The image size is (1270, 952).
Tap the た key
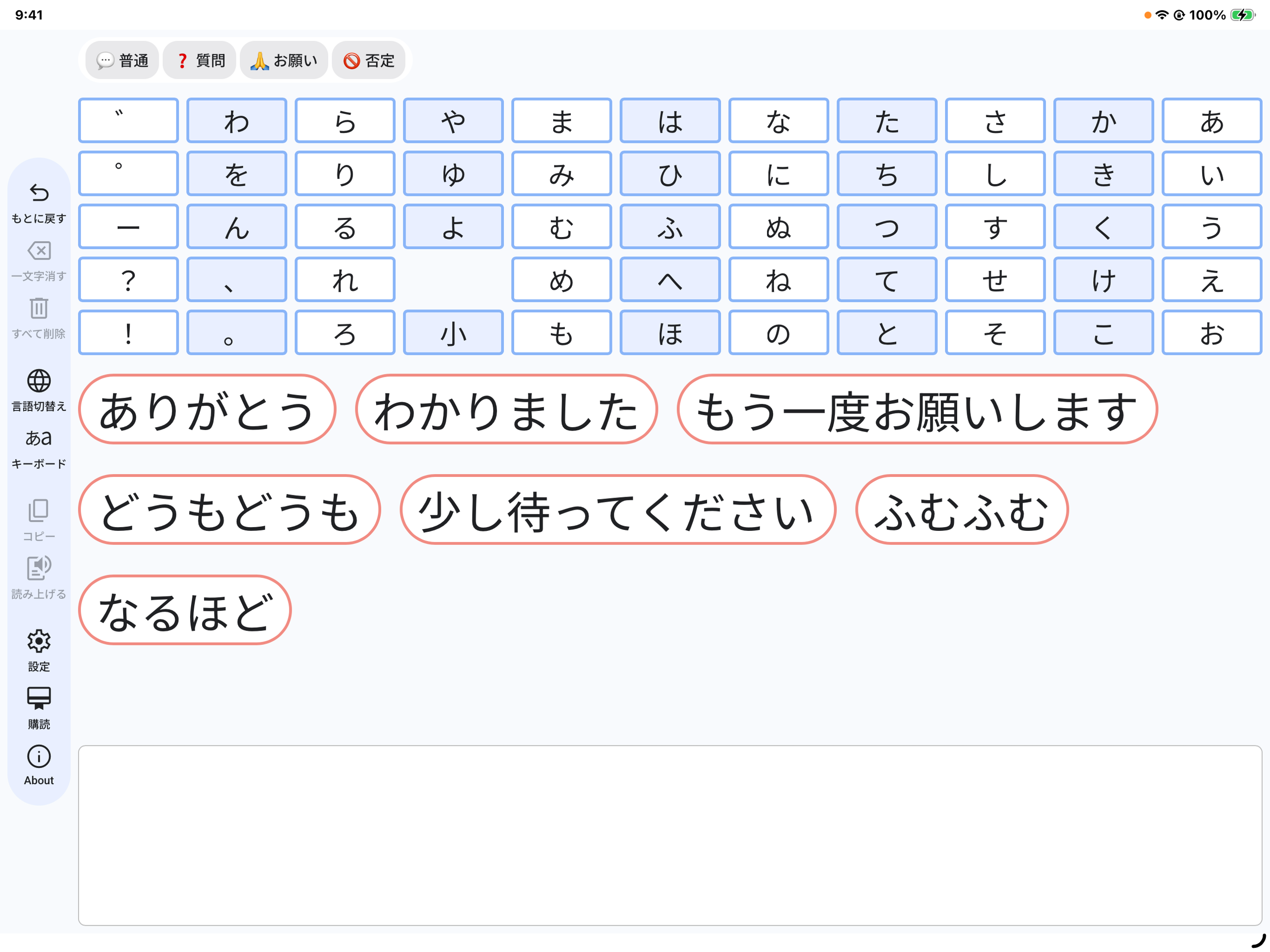887,120
